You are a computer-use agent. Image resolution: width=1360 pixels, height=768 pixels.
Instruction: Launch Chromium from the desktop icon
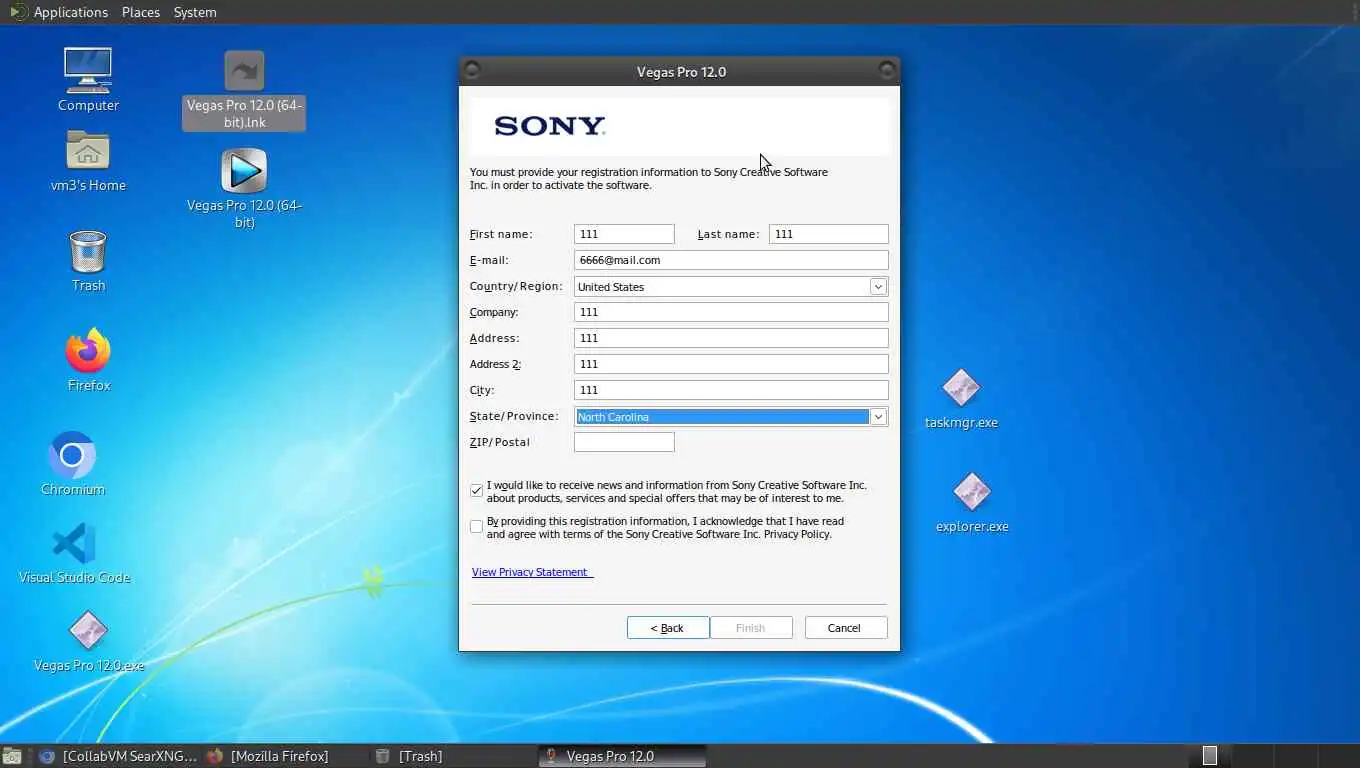[x=72, y=455]
